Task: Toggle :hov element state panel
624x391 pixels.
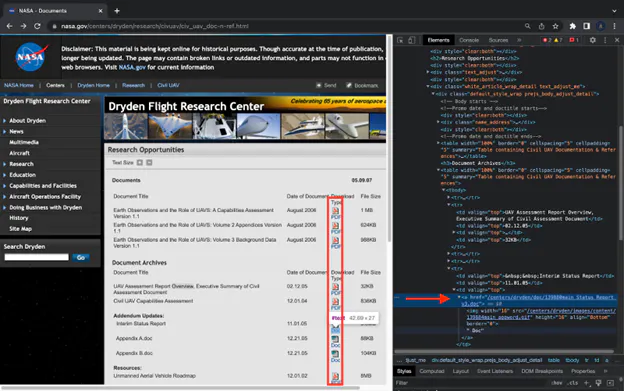Action: 557,383
